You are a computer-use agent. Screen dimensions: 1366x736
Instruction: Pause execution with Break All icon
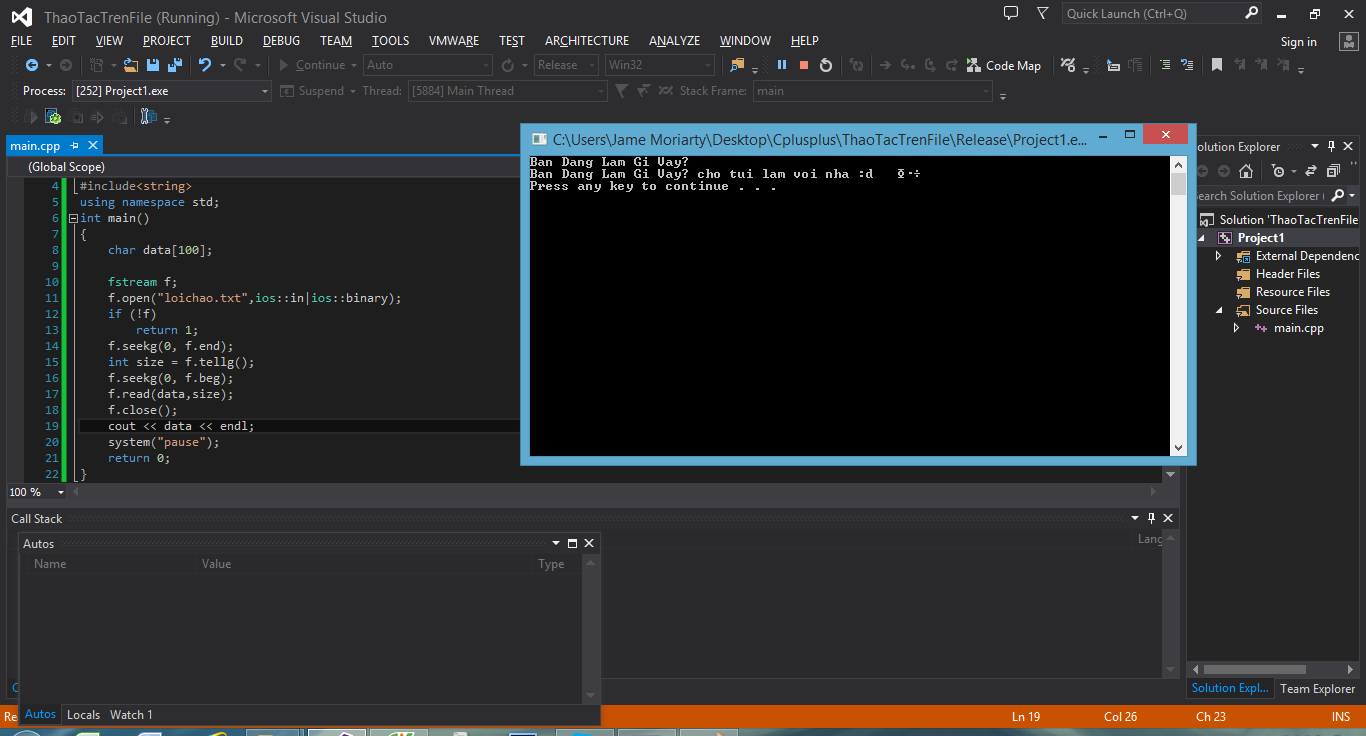click(x=781, y=65)
